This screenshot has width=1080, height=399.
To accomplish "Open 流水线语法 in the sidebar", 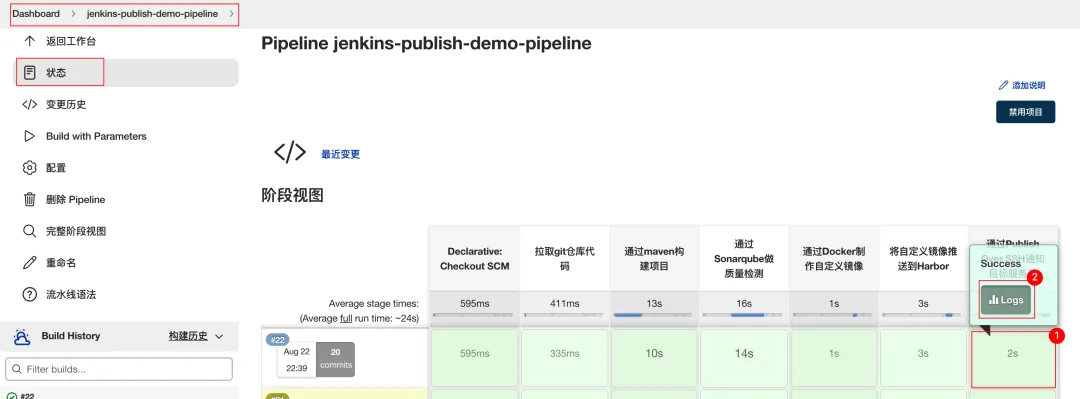I will tap(71, 295).
